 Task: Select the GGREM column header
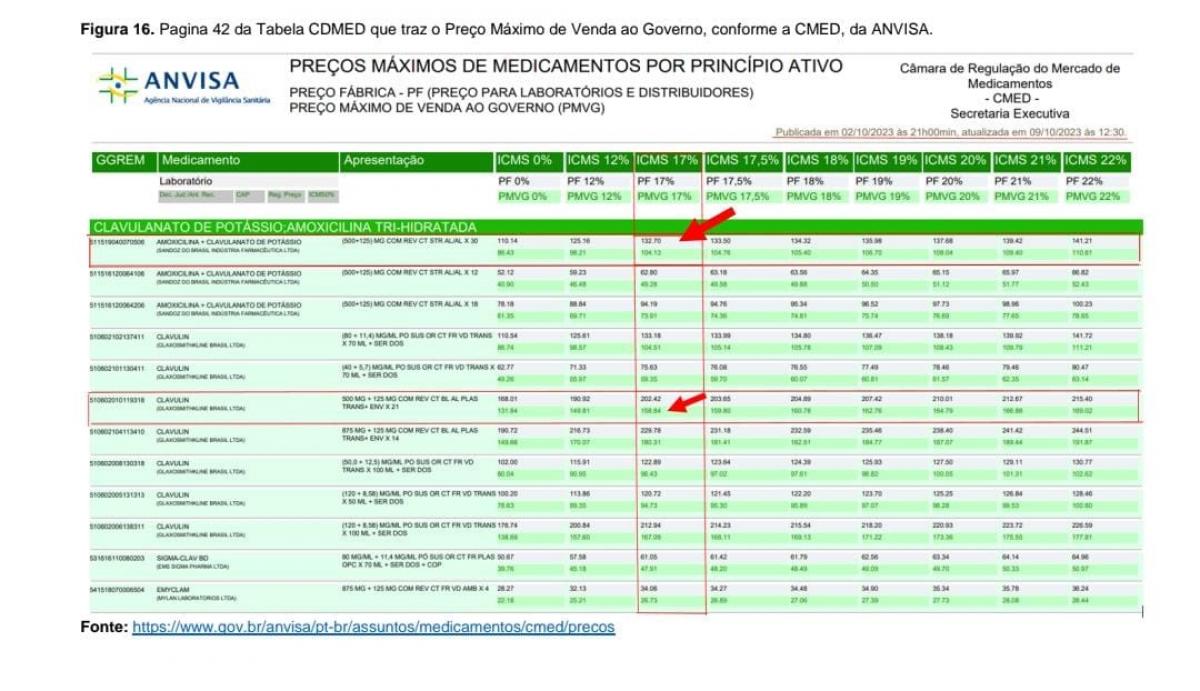pyautogui.click(x=121, y=160)
